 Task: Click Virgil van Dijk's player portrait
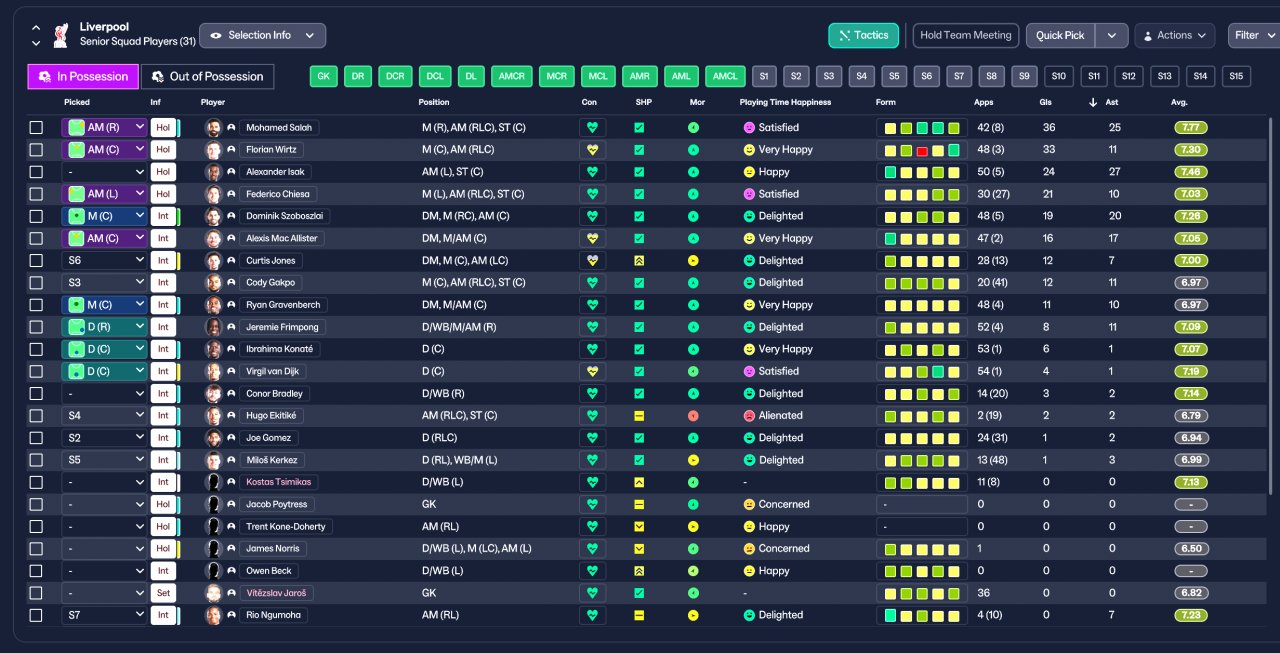213,372
